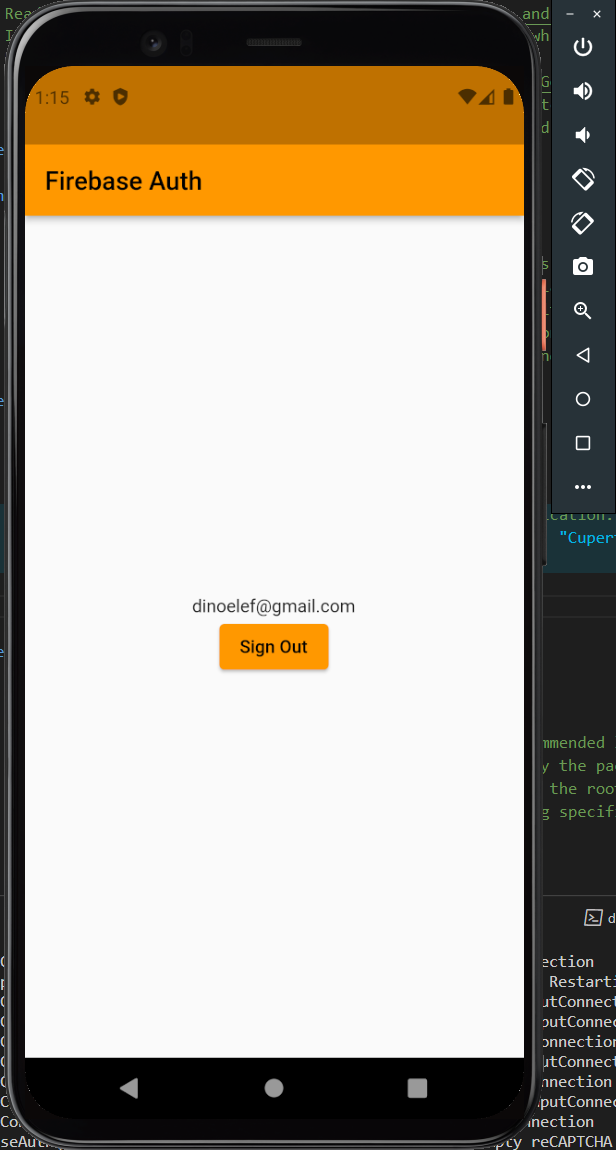Open emulator extended controls (three dots)
This screenshot has height=1150, width=616.
(x=582, y=487)
